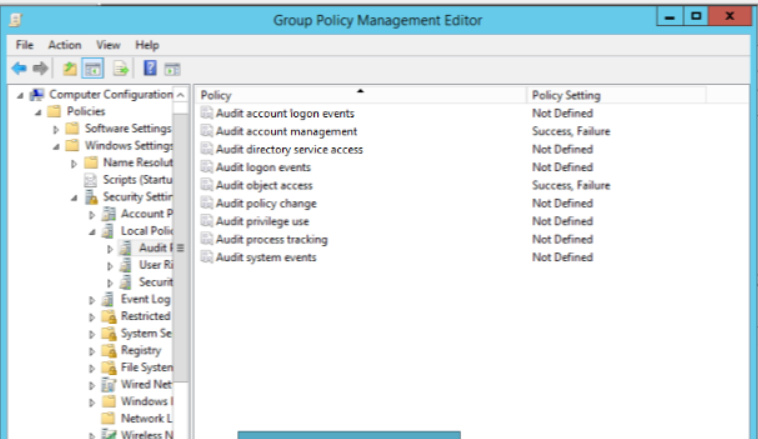The height and width of the screenshot is (439, 758).
Task: Click the icon beside Audit account management
Action: point(207,132)
